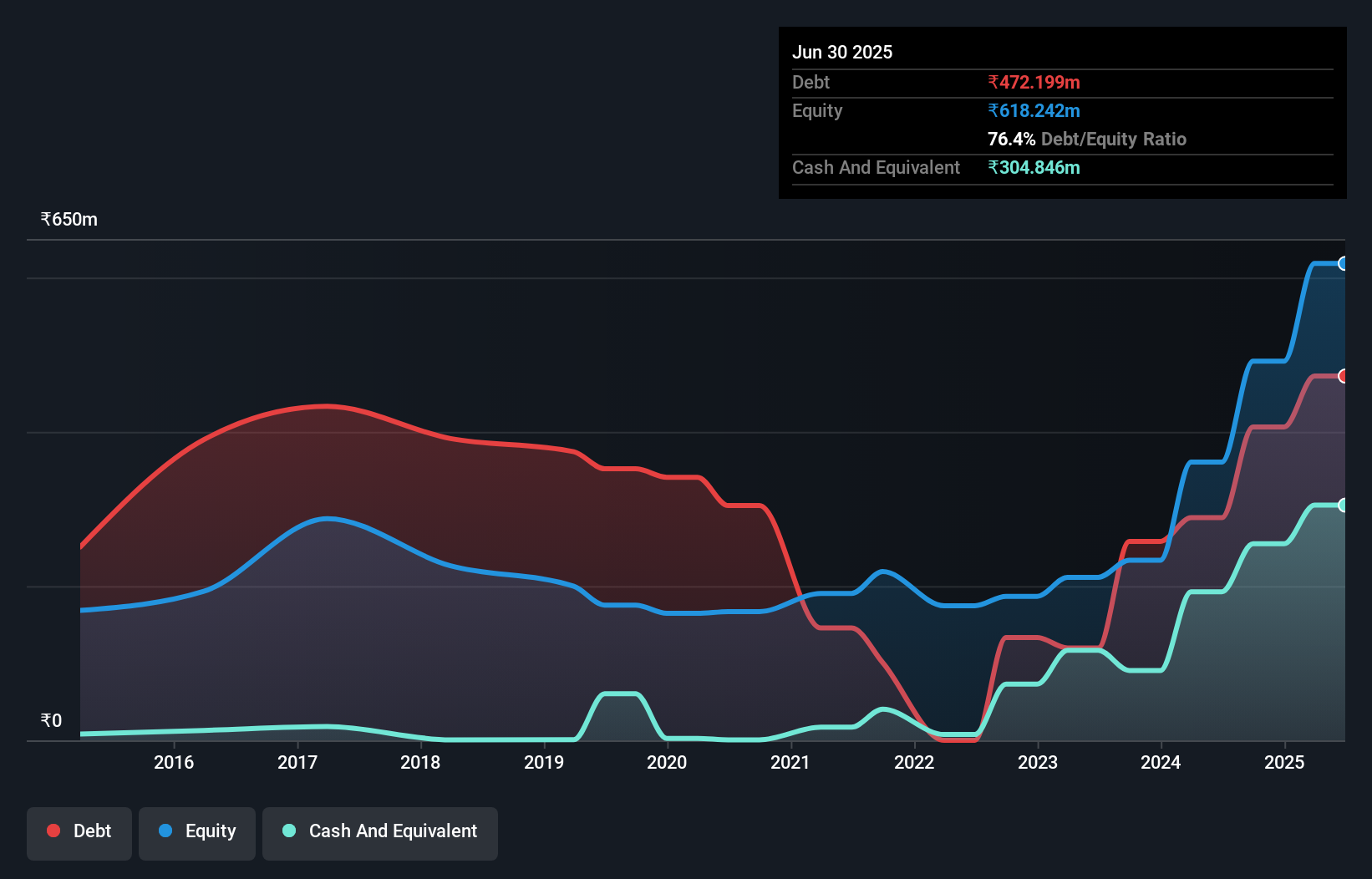Click the ₹650m gridline label
The width and height of the screenshot is (1372, 879).
tap(68, 219)
